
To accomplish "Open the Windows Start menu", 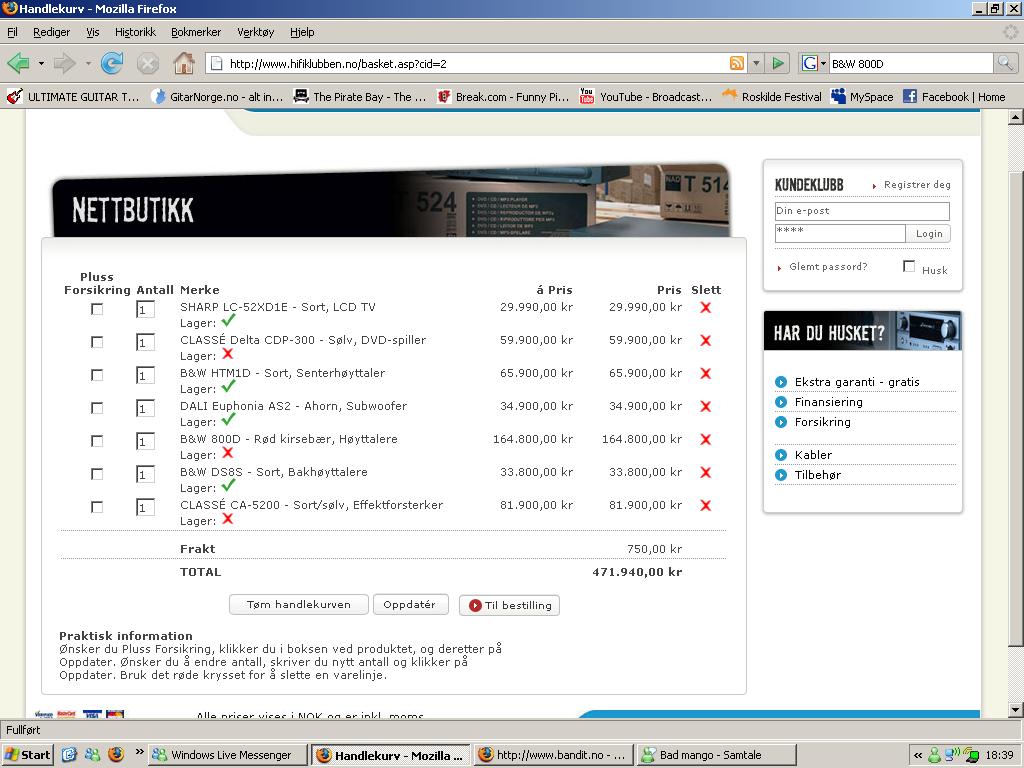I will pyautogui.click(x=27, y=755).
